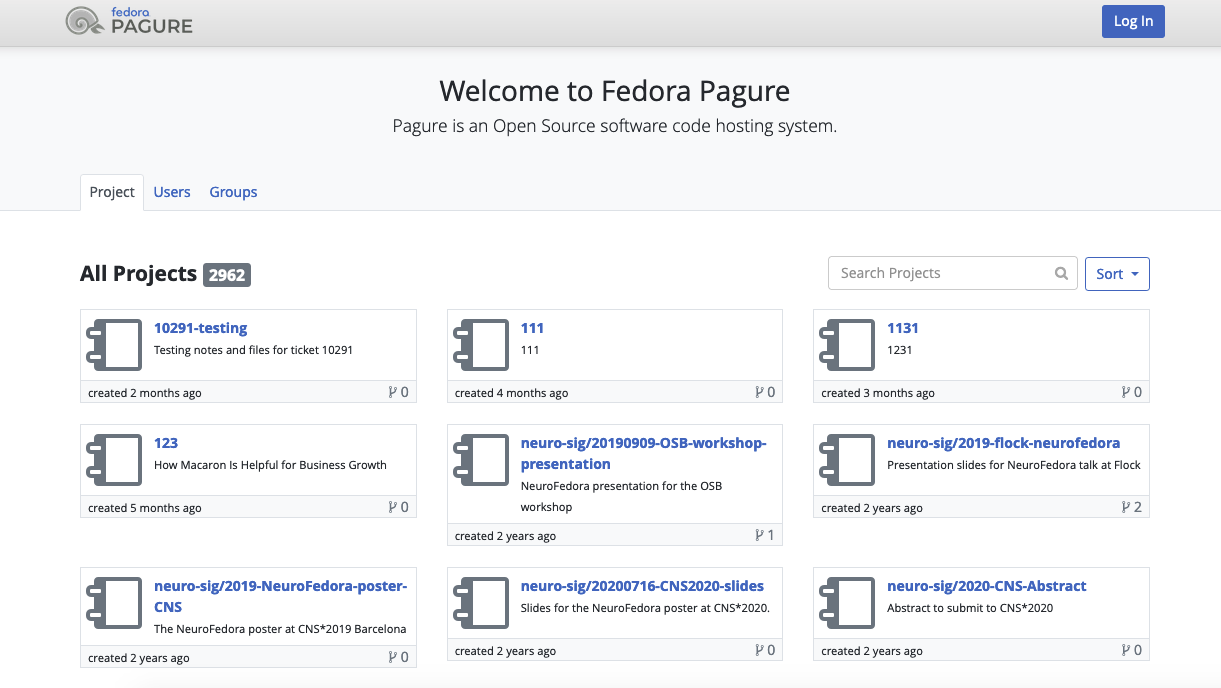Viewport: 1221px width, 688px height.
Task: Open the 10291-testing project link
Action: (200, 328)
